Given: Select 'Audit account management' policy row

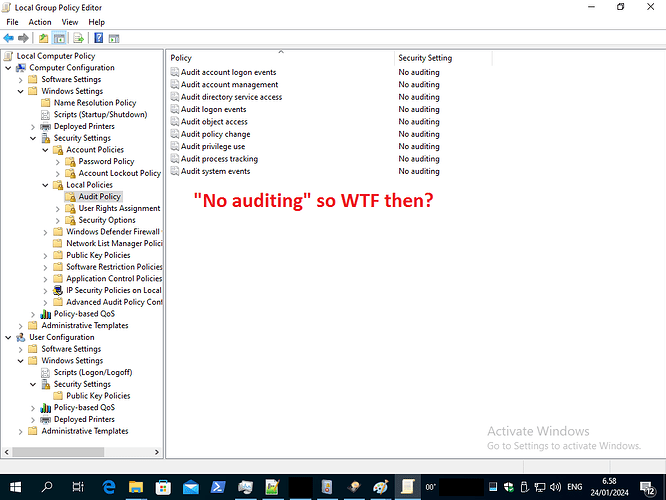Looking at the screenshot, I should (229, 85).
